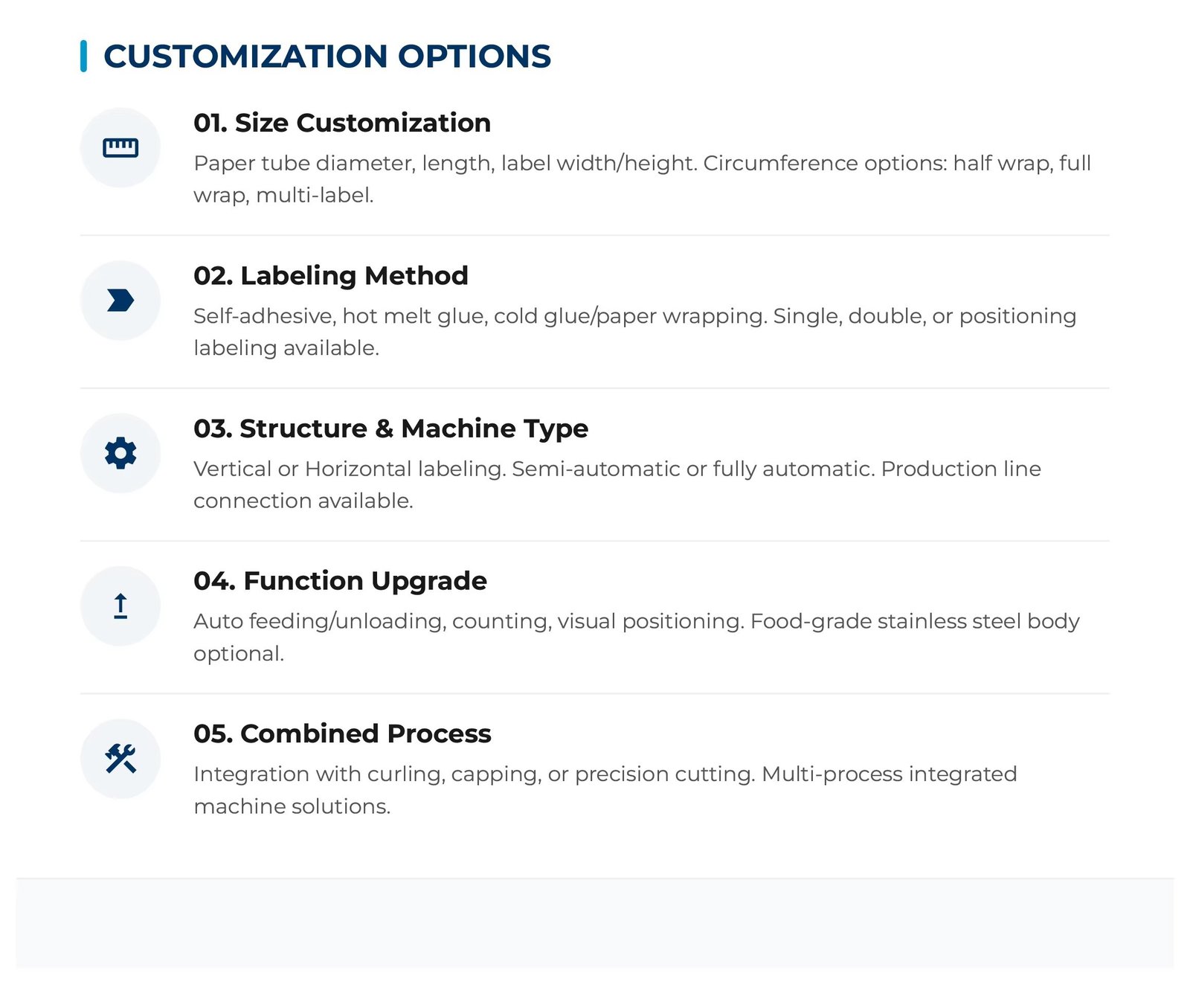This screenshot has height=1008, width=1190.
Task: Open the 01. Size Customization title
Action: point(342,123)
